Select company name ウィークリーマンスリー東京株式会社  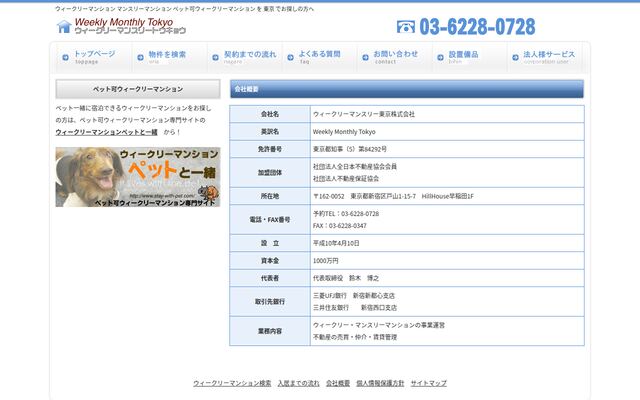(x=364, y=114)
